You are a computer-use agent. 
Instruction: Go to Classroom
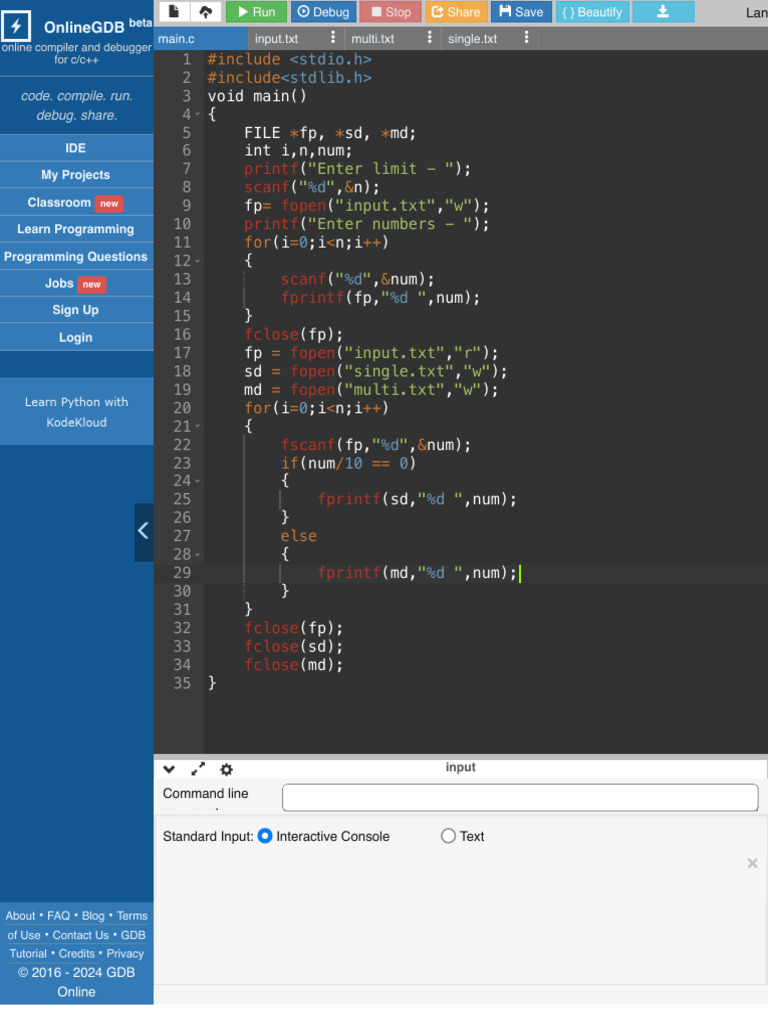click(76, 202)
